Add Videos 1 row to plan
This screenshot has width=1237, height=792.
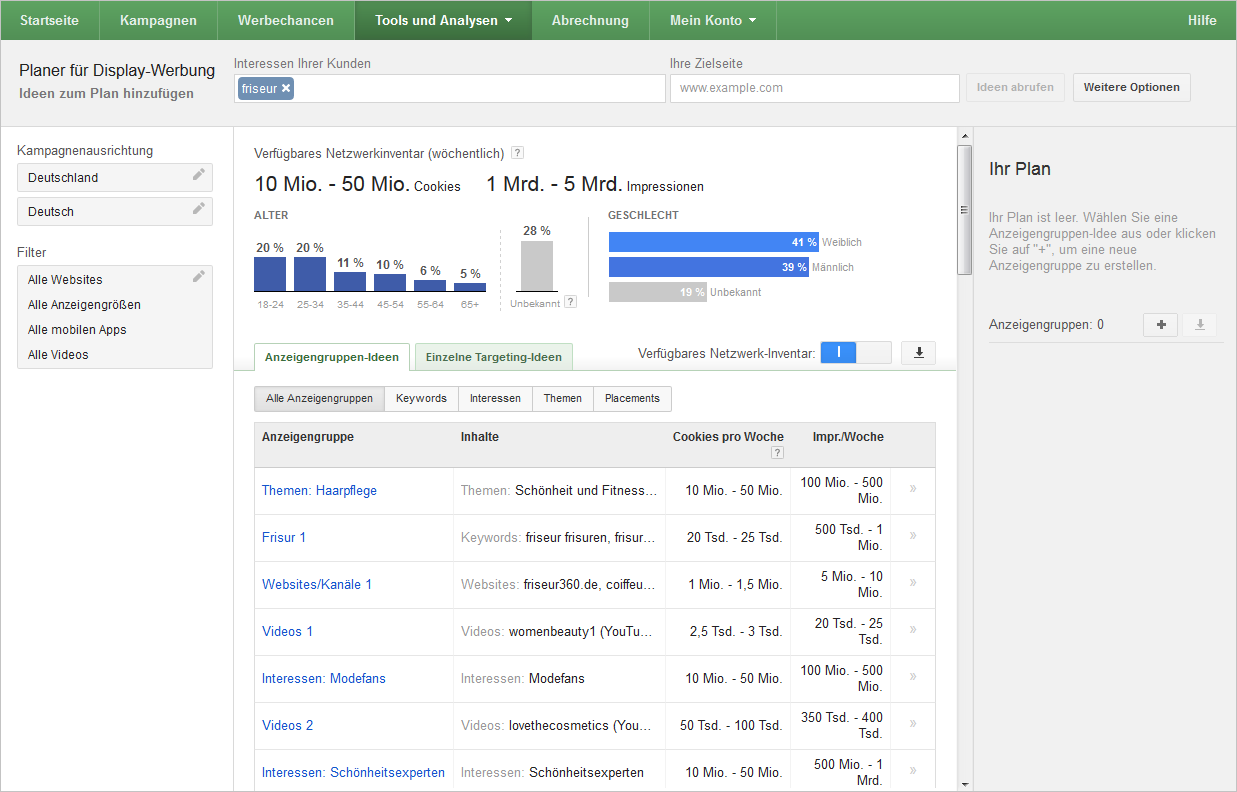point(913,630)
